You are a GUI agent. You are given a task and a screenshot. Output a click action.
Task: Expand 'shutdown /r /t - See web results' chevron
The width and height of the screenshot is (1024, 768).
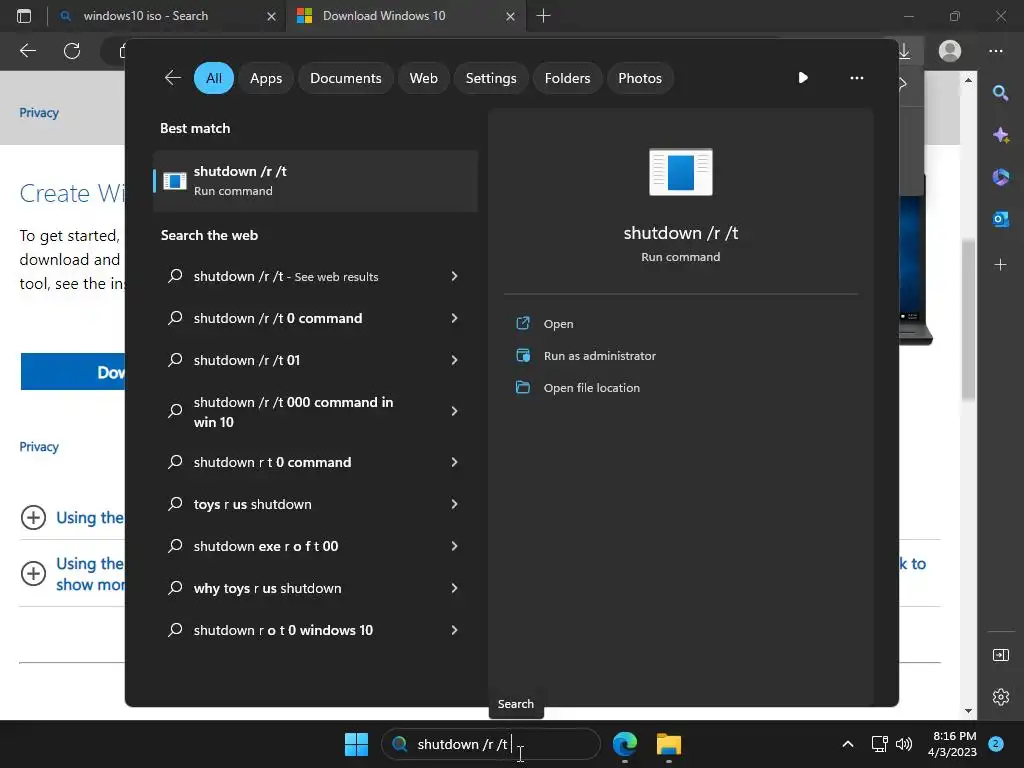(x=454, y=276)
